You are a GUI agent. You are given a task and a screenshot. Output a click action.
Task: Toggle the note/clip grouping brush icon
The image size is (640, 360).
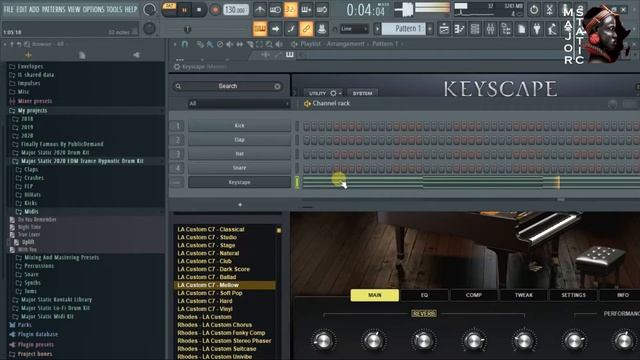click(291, 29)
